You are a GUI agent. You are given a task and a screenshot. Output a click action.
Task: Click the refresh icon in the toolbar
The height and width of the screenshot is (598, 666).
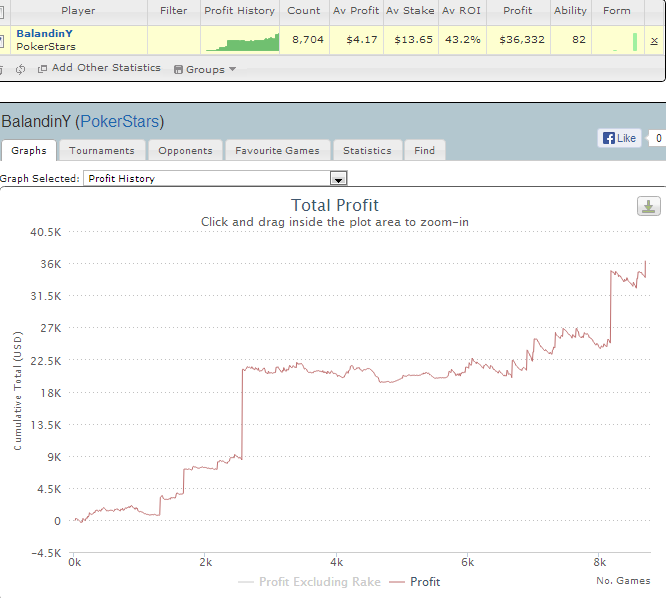pyautogui.click(x=20, y=69)
